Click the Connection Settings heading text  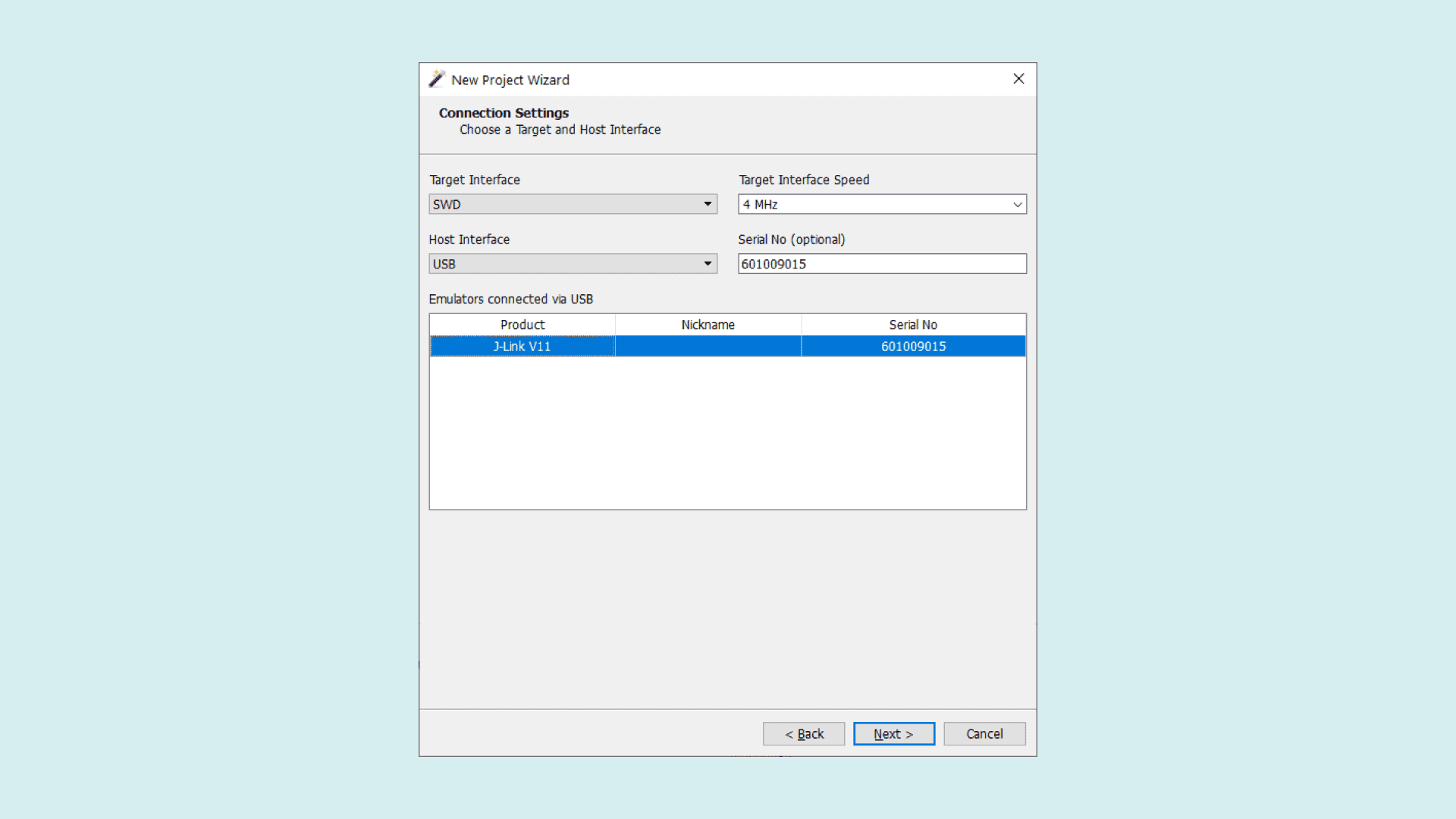[504, 113]
